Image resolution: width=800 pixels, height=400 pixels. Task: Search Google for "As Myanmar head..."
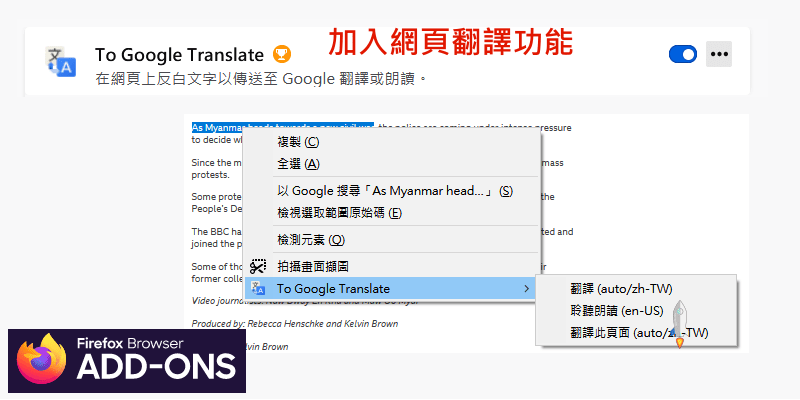pos(394,191)
